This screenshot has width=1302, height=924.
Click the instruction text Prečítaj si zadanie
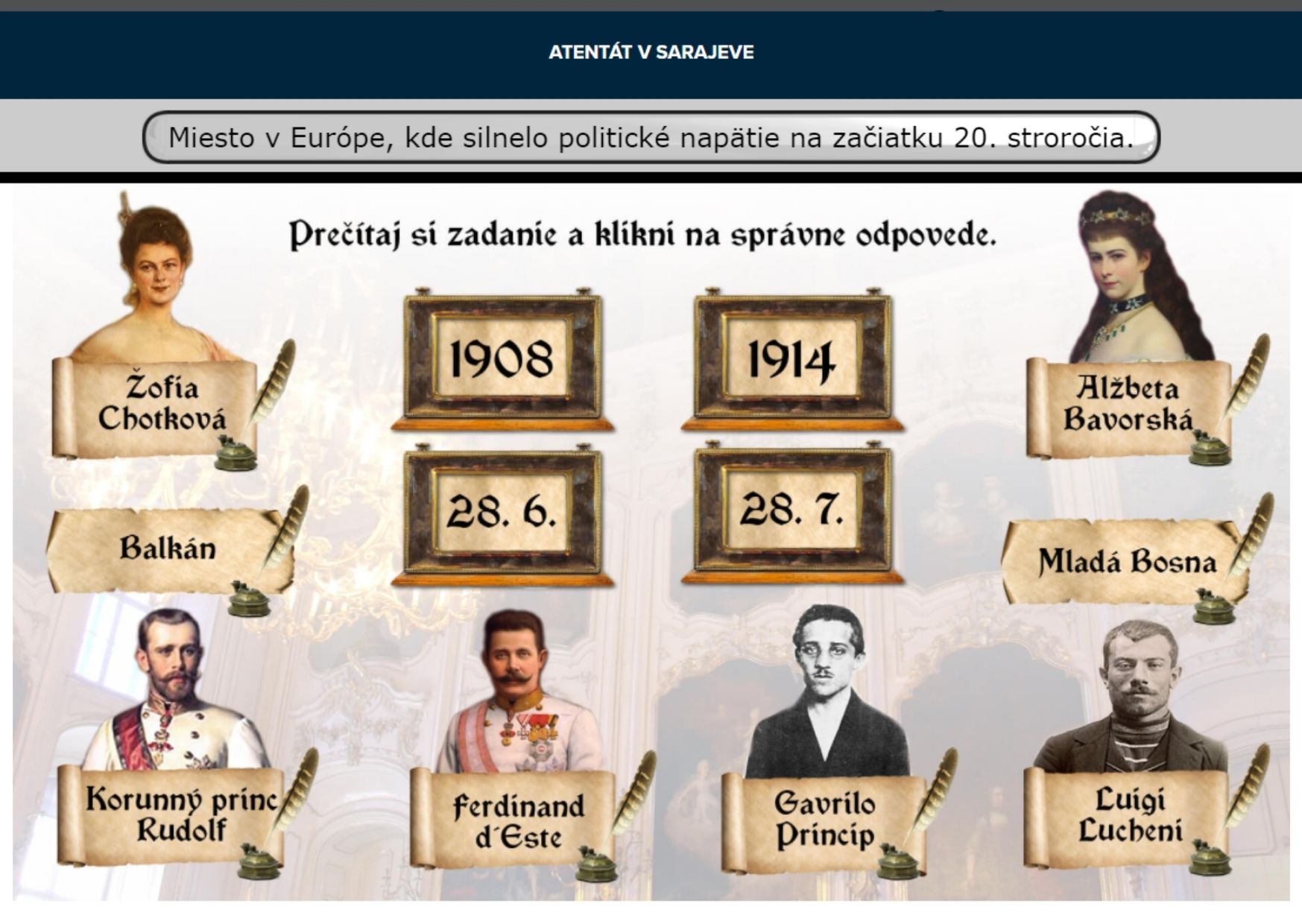tap(642, 234)
